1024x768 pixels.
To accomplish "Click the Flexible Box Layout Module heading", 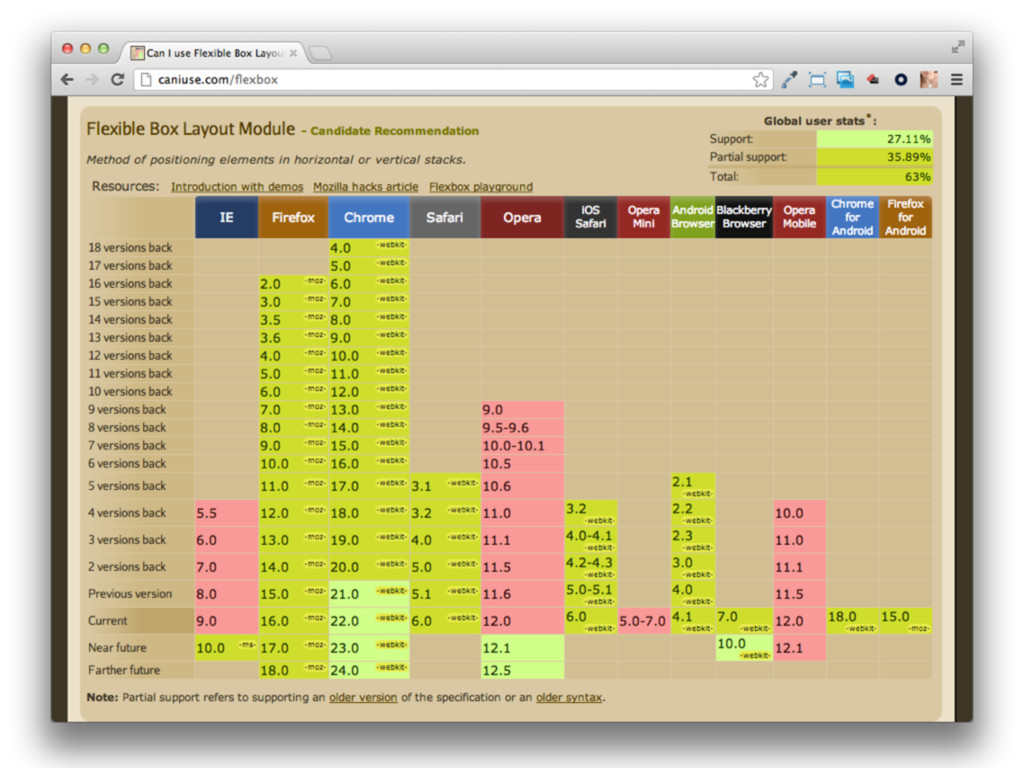I will (191, 129).
